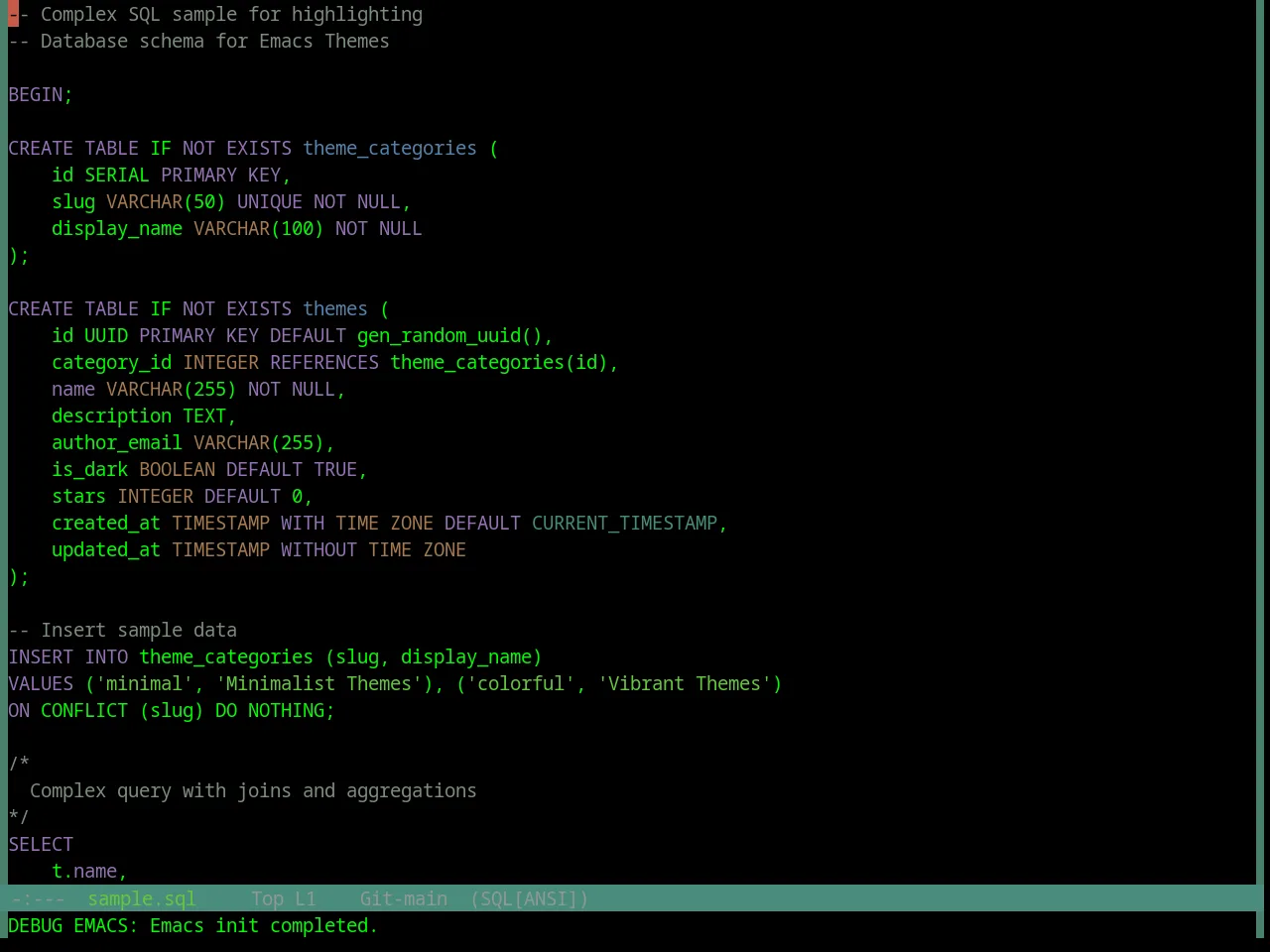Viewport: 1270px width, 952px height.
Task: Click category_id column name
Action: [112, 363]
